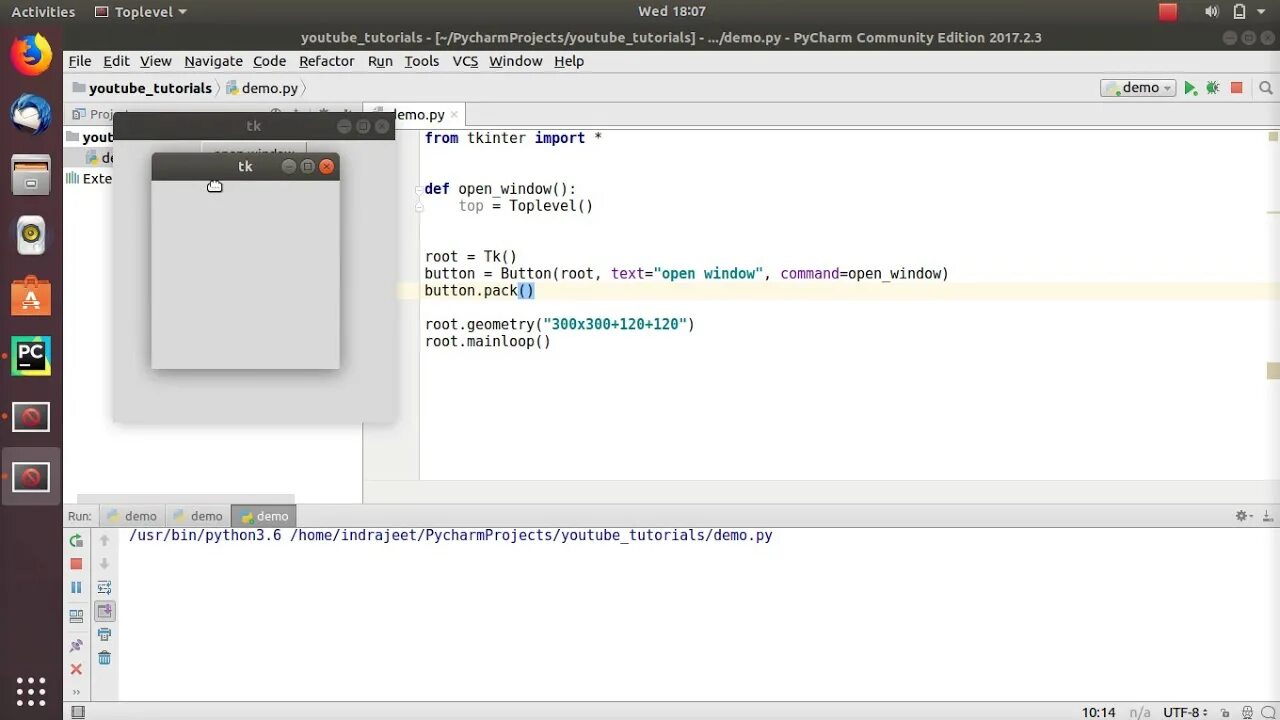
Task: Open the VCS menu
Action: pyautogui.click(x=465, y=61)
